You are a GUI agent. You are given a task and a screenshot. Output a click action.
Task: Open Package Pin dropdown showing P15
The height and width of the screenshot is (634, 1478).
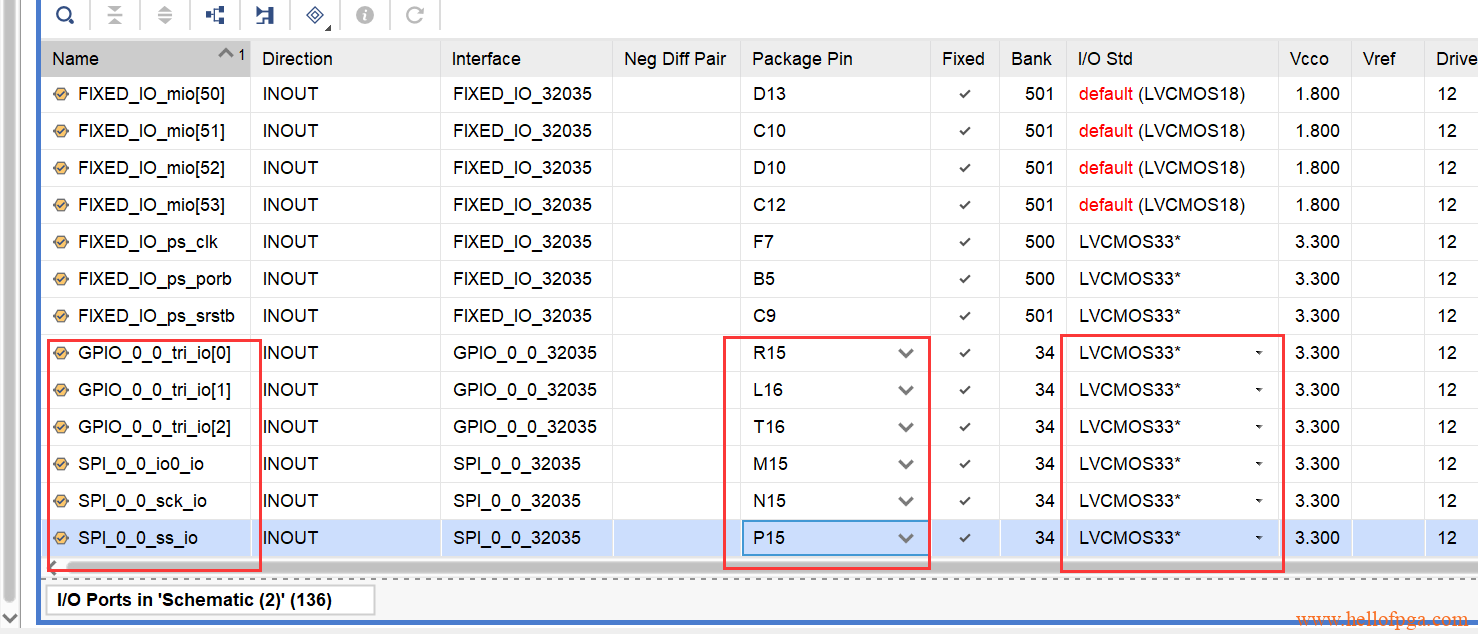coord(906,538)
